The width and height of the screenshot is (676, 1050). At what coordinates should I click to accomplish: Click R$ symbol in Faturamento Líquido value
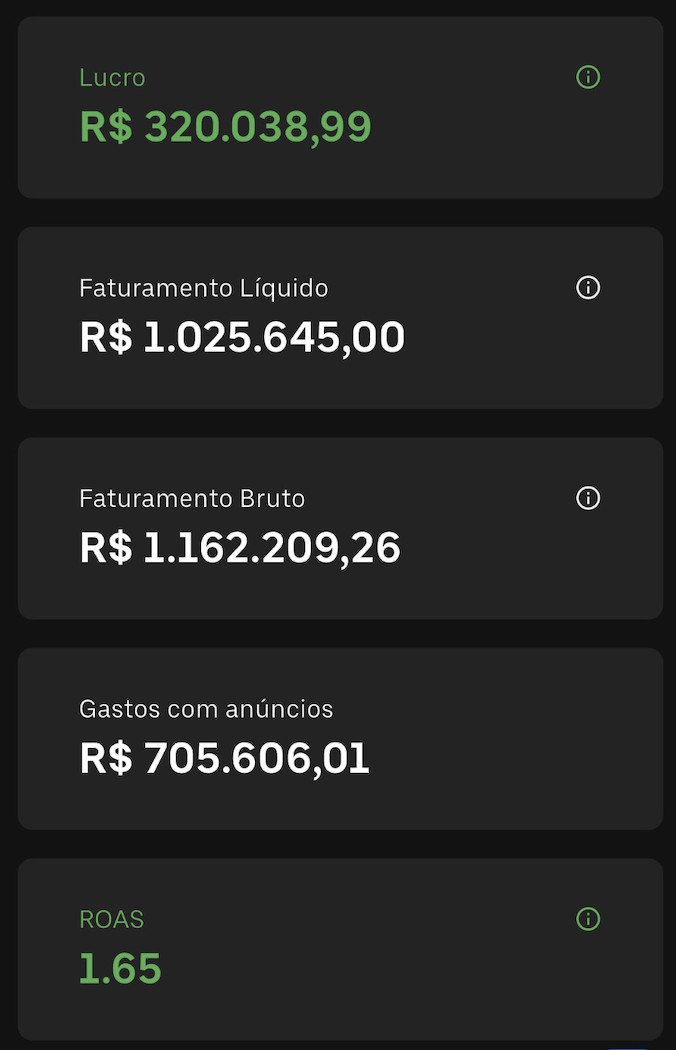click(x=105, y=338)
